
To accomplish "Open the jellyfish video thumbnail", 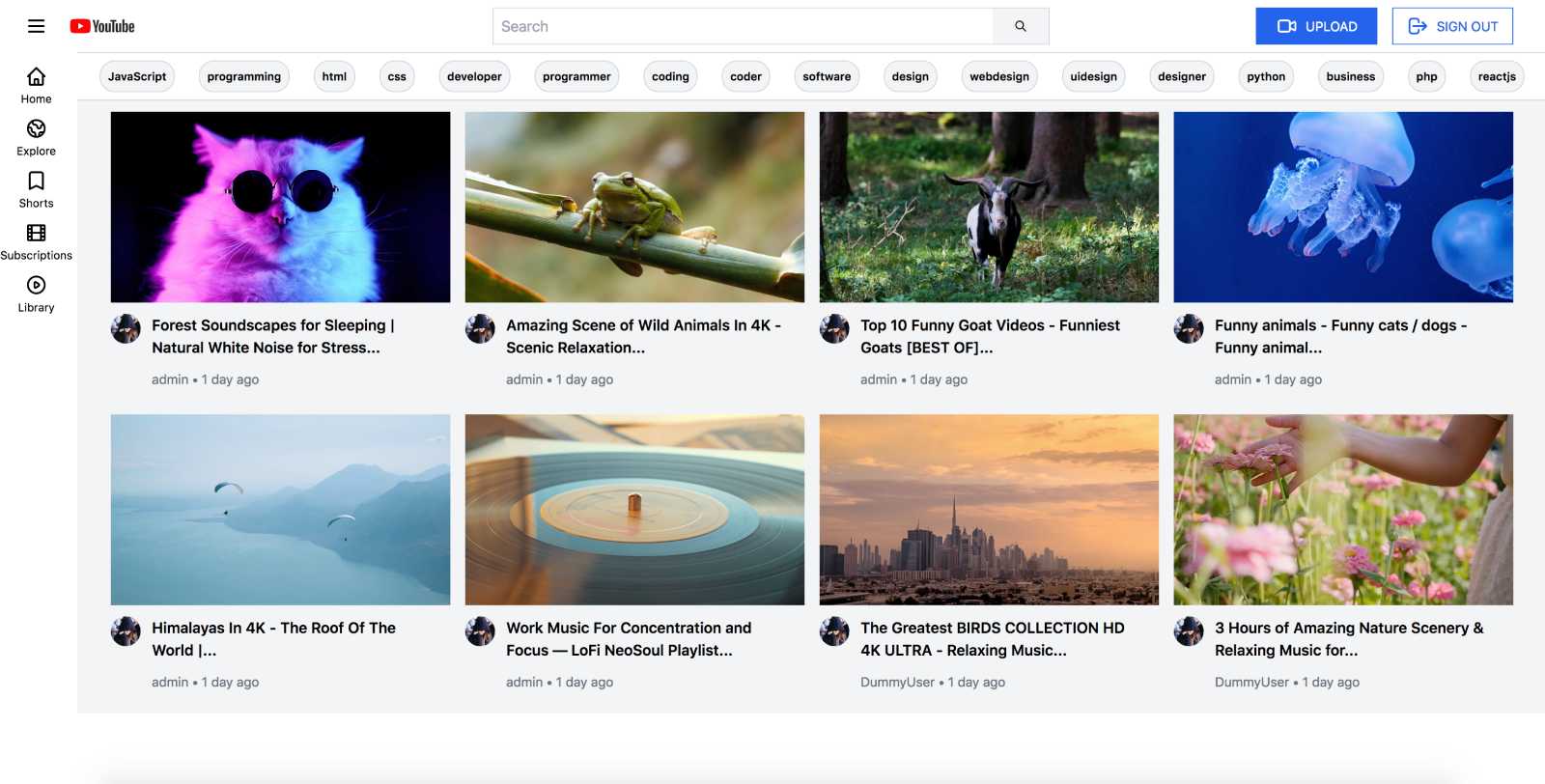I will (1343, 207).
